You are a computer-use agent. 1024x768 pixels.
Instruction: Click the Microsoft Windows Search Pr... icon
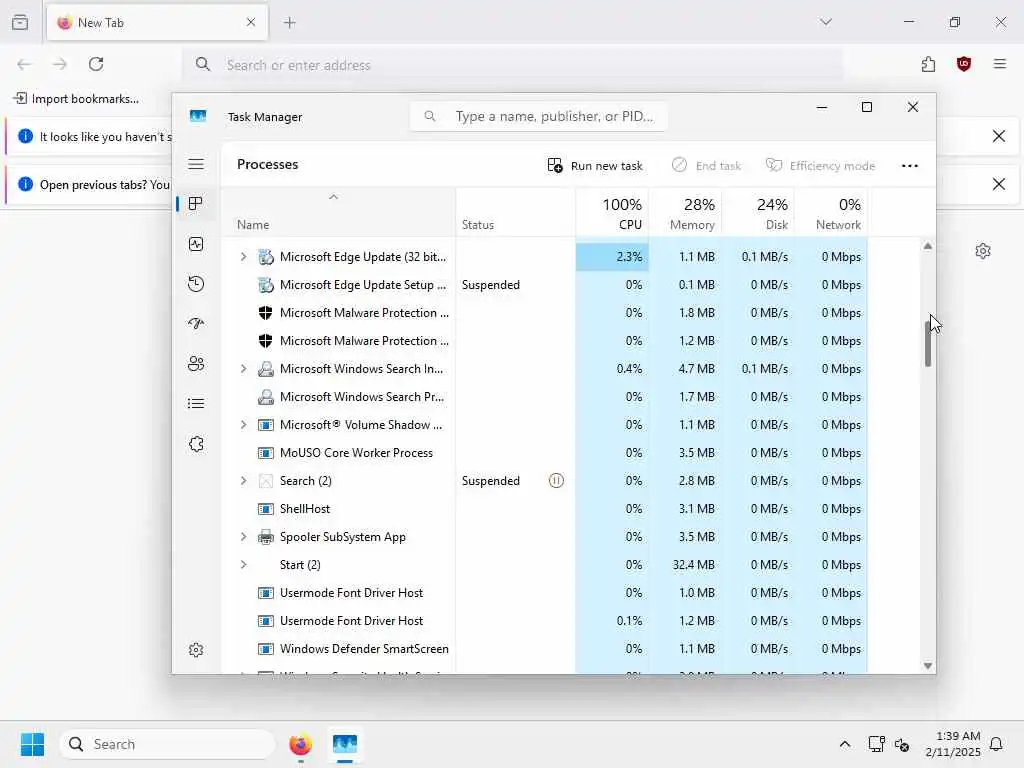click(x=265, y=397)
